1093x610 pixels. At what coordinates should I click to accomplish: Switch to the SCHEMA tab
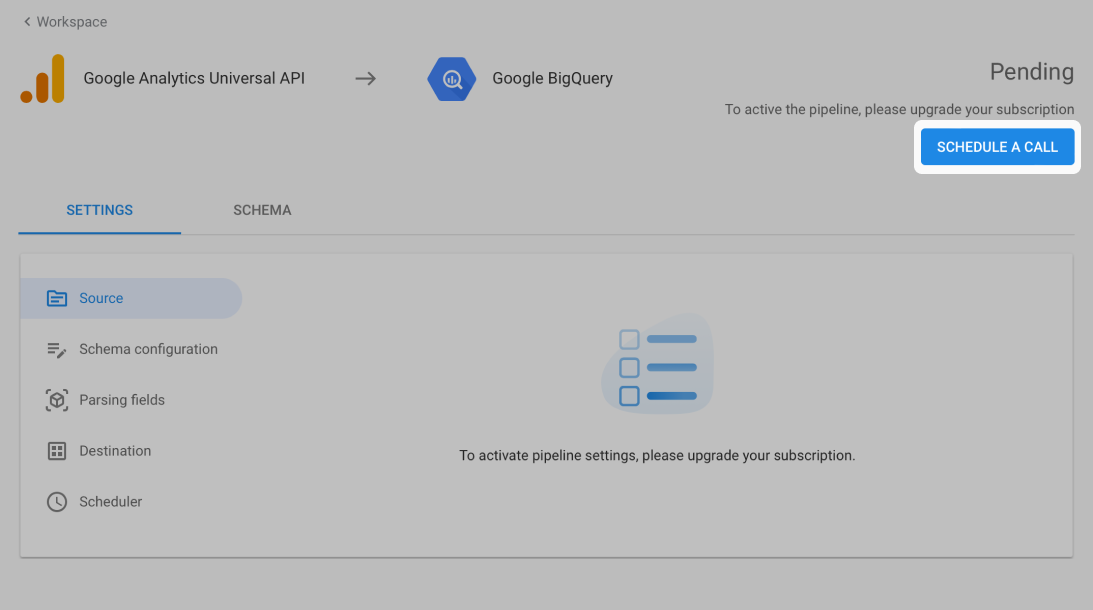pos(262,210)
